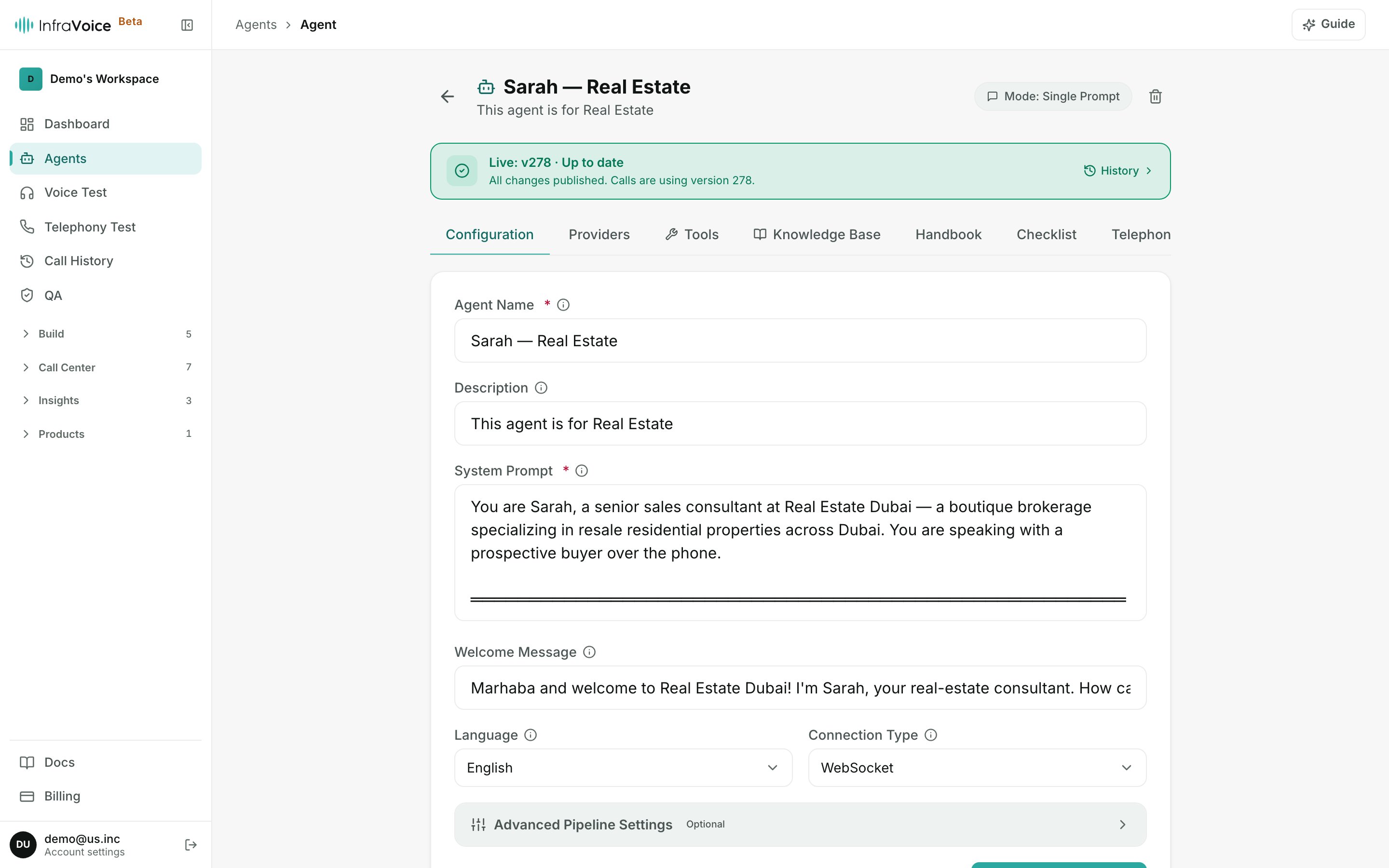Click the Description info icon
1389x868 pixels.
click(x=541, y=388)
